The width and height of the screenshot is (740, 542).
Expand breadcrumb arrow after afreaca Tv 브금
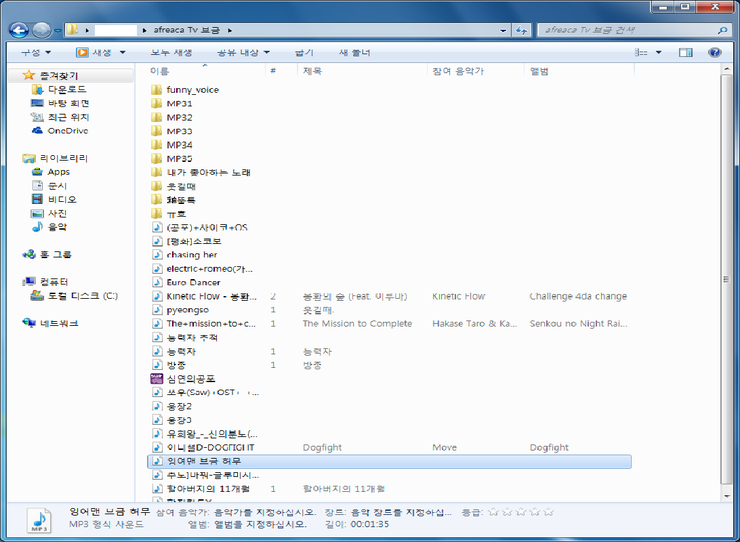pyautogui.click(x=230, y=30)
